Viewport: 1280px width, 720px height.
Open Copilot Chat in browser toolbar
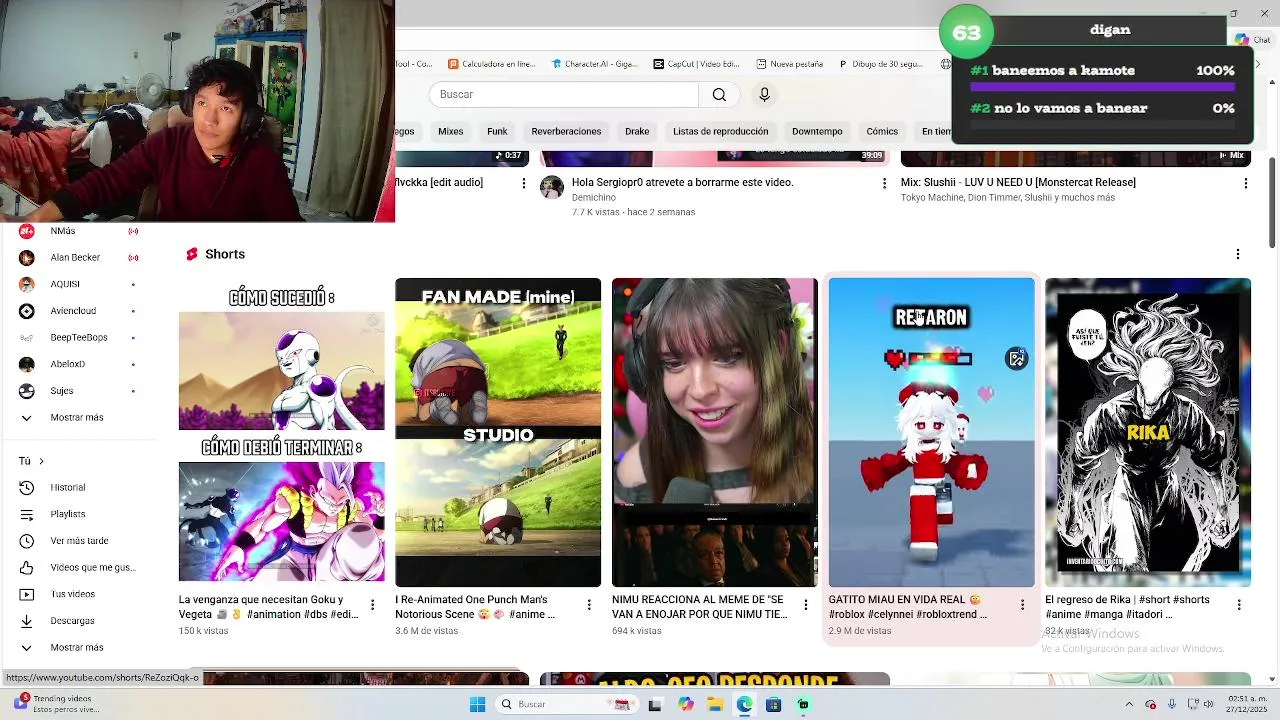coord(1254,40)
